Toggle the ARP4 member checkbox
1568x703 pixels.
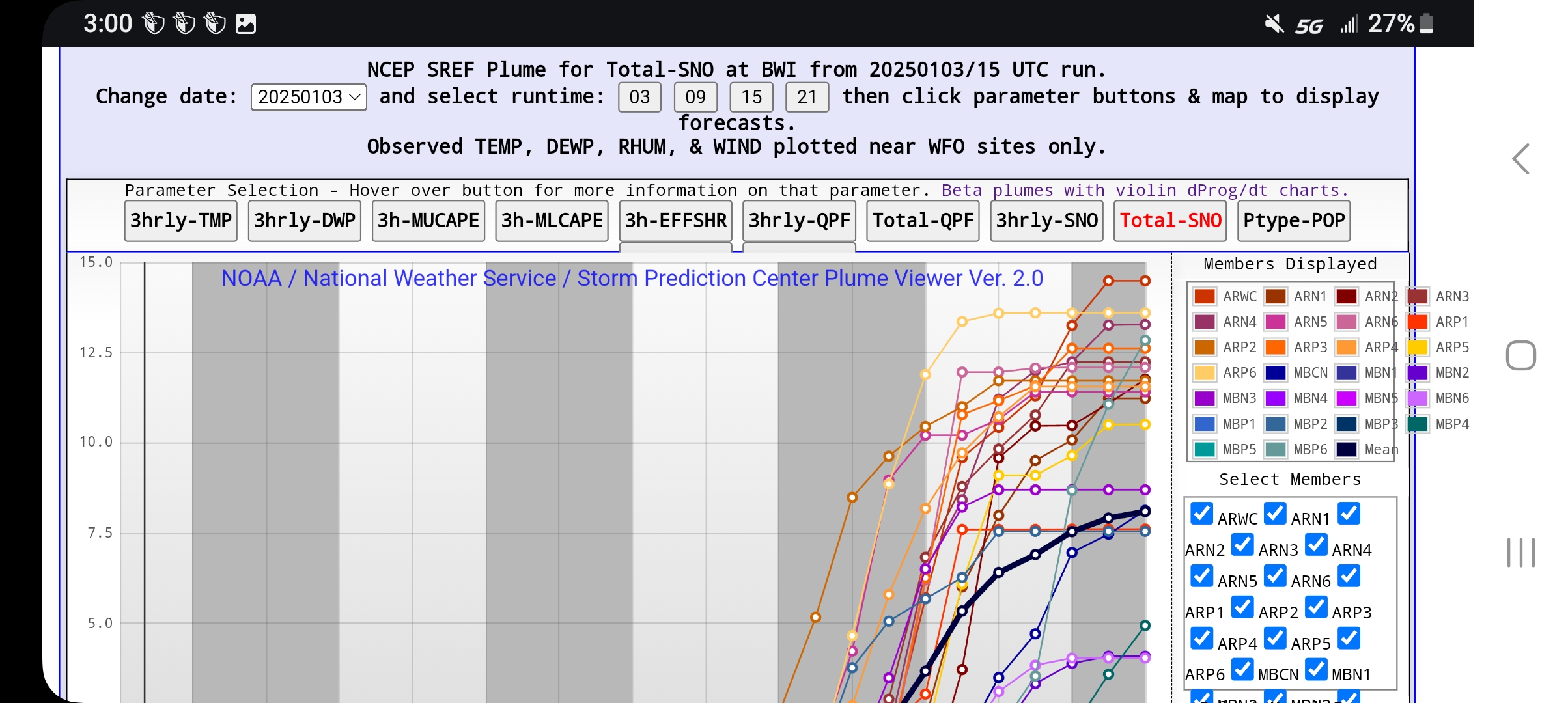point(1202,639)
